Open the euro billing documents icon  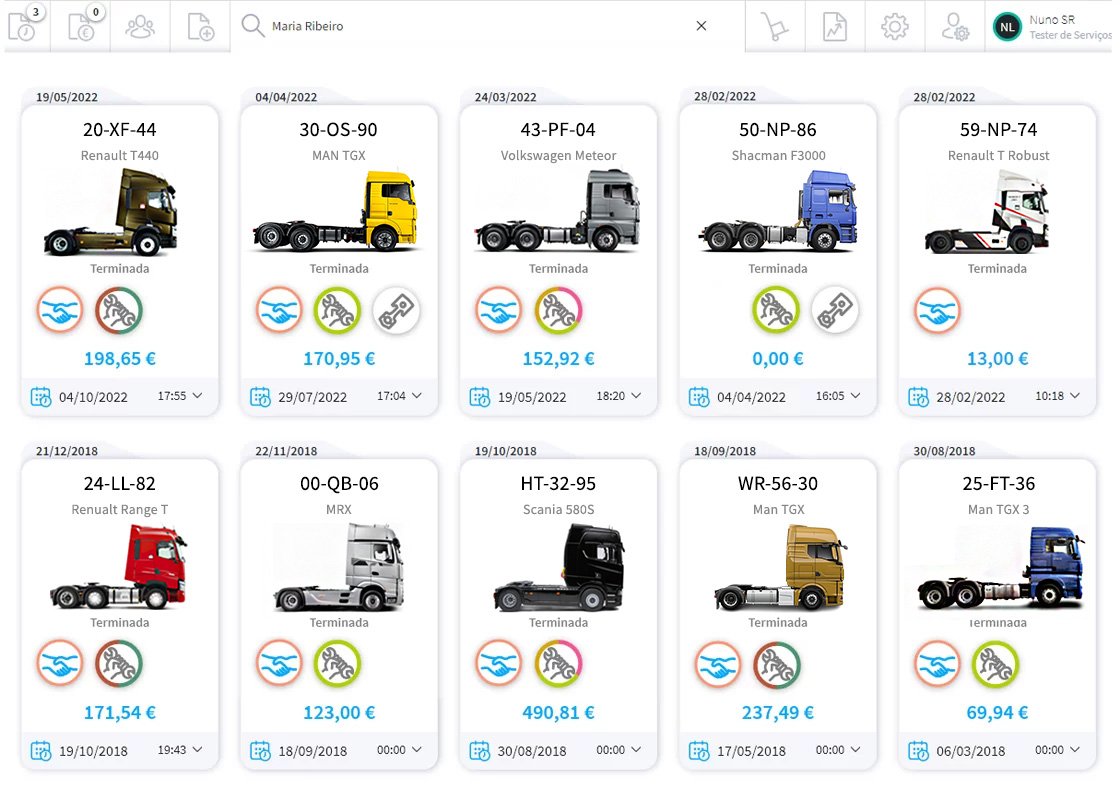(x=82, y=26)
